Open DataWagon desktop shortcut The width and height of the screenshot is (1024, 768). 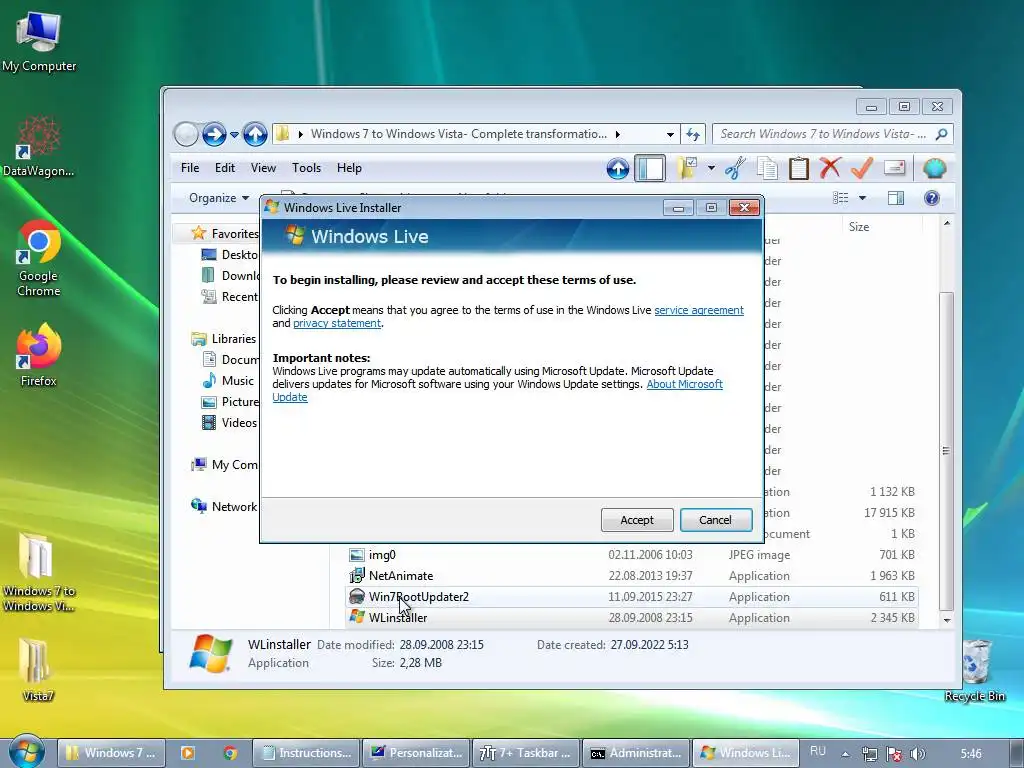(39, 147)
